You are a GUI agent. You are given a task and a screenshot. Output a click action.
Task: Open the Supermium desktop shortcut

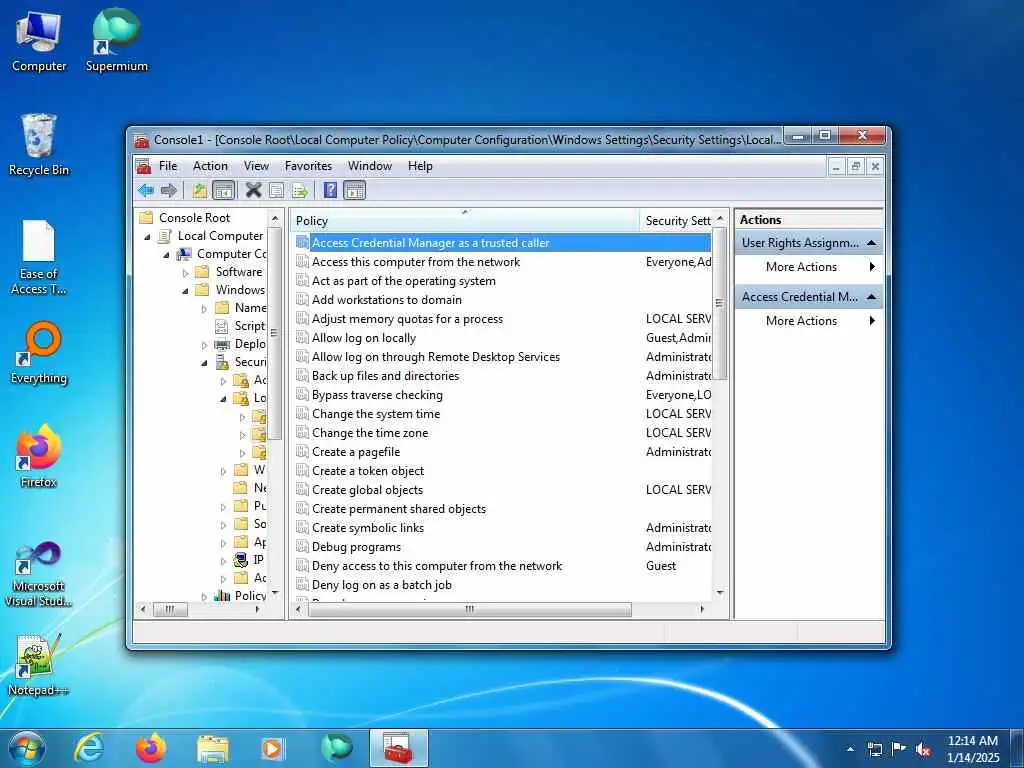117,41
